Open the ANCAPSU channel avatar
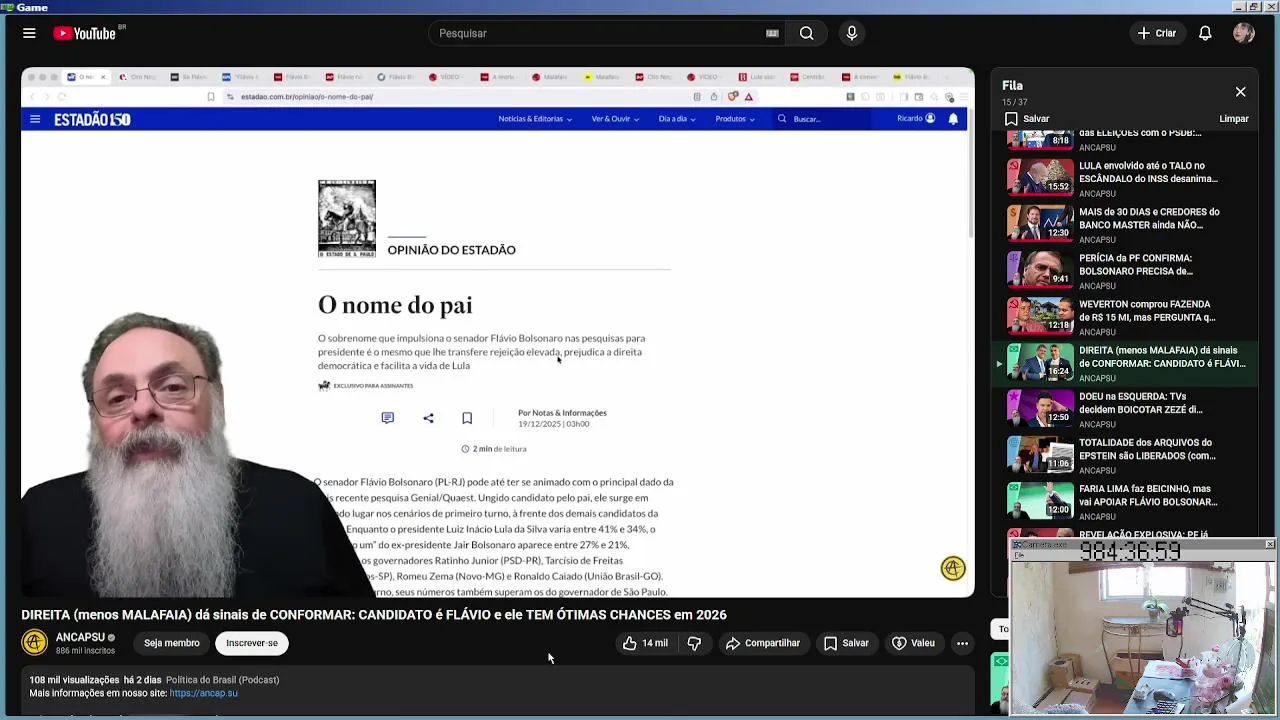The height and width of the screenshot is (720, 1280). tap(35, 642)
